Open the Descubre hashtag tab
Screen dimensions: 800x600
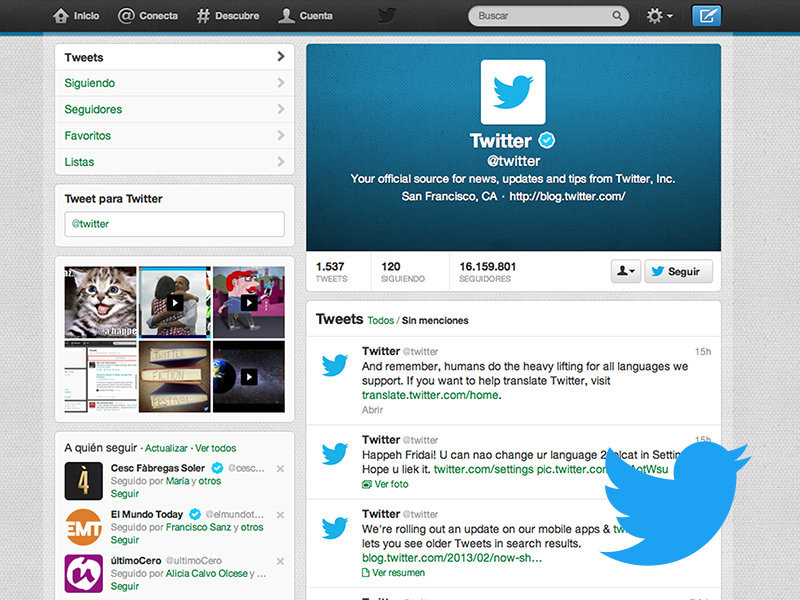point(228,16)
